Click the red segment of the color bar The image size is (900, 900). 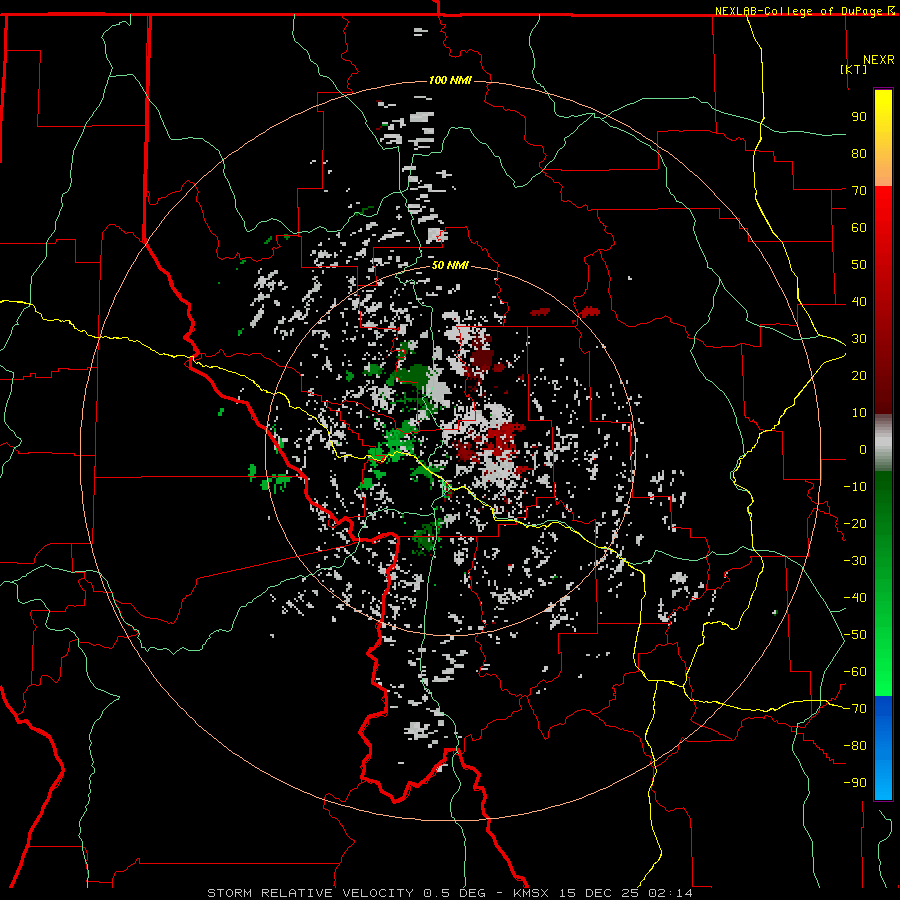[x=883, y=300]
